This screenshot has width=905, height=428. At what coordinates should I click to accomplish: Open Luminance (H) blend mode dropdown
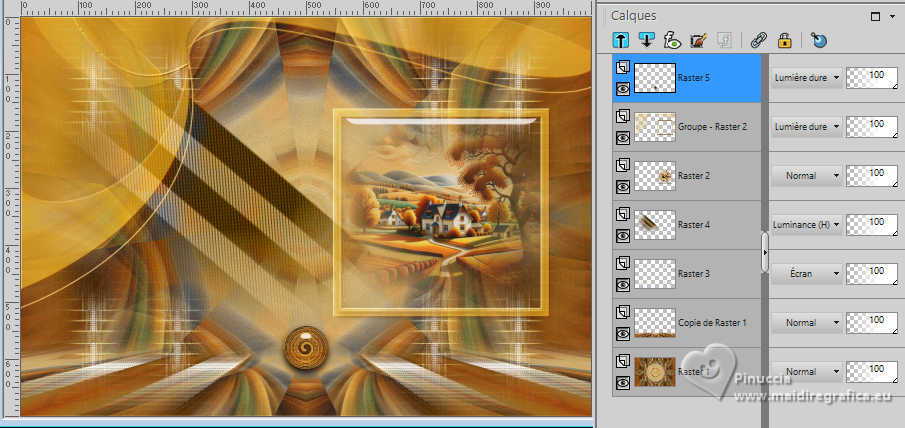(806, 225)
